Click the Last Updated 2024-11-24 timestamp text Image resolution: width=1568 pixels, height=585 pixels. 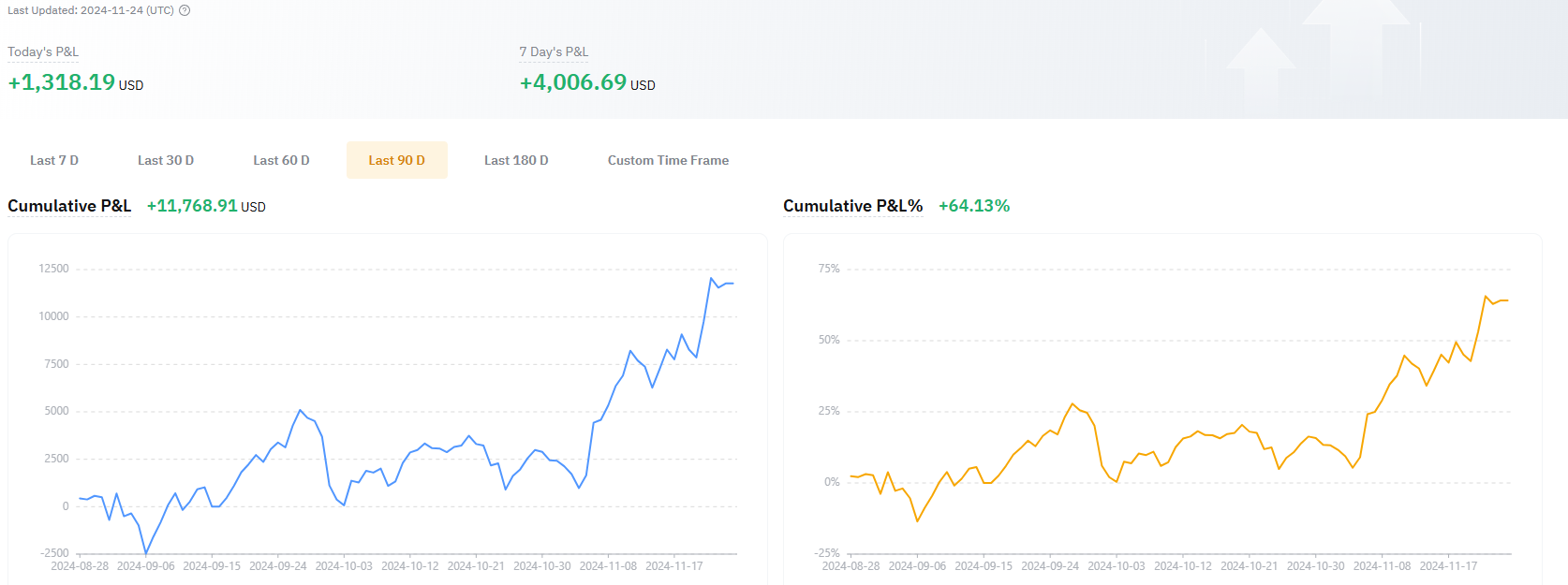91,10
